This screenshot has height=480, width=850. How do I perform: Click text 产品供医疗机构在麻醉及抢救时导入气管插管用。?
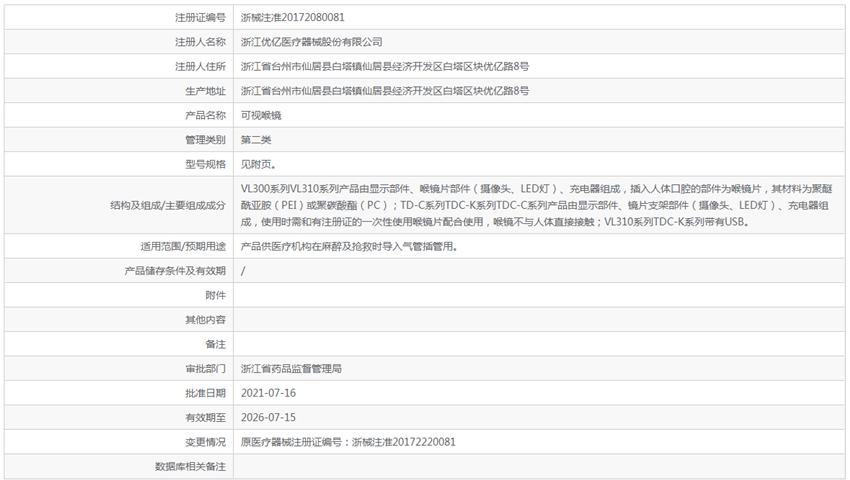(x=351, y=246)
